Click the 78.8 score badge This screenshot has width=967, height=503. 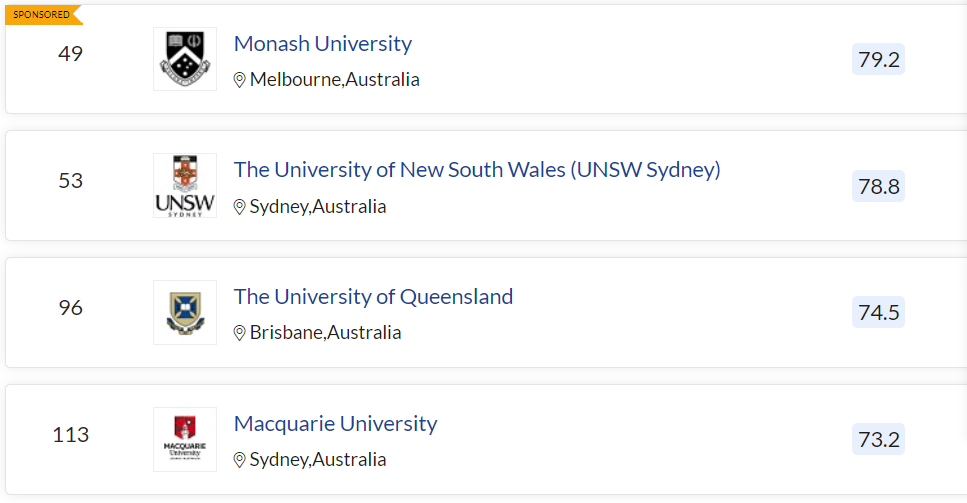click(x=878, y=186)
